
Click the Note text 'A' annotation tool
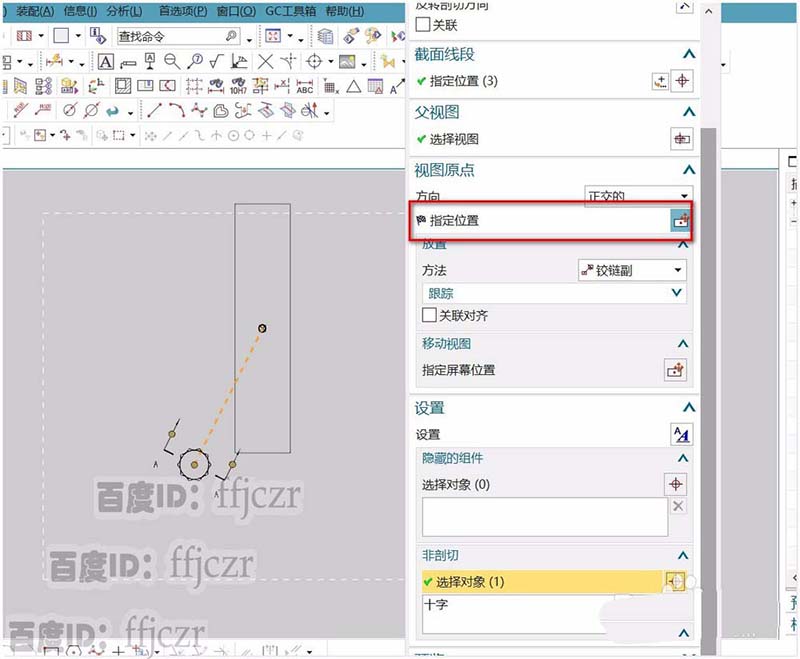pos(105,62)
